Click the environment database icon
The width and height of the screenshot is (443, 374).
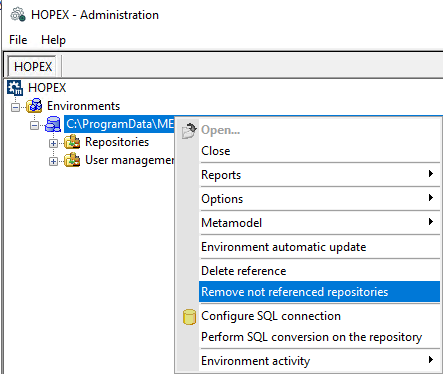[53, 124]
